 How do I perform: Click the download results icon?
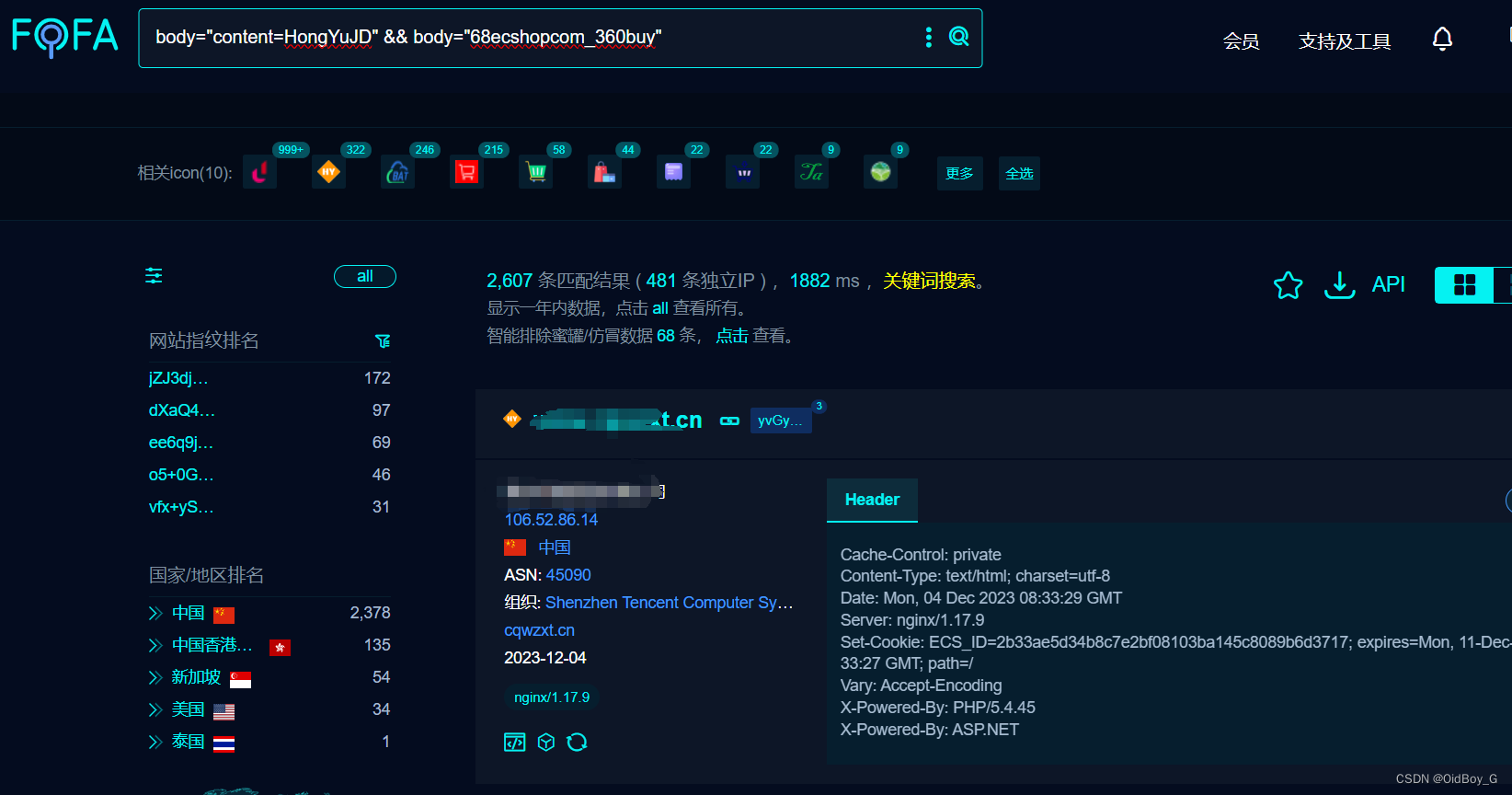coord(1339,285)
